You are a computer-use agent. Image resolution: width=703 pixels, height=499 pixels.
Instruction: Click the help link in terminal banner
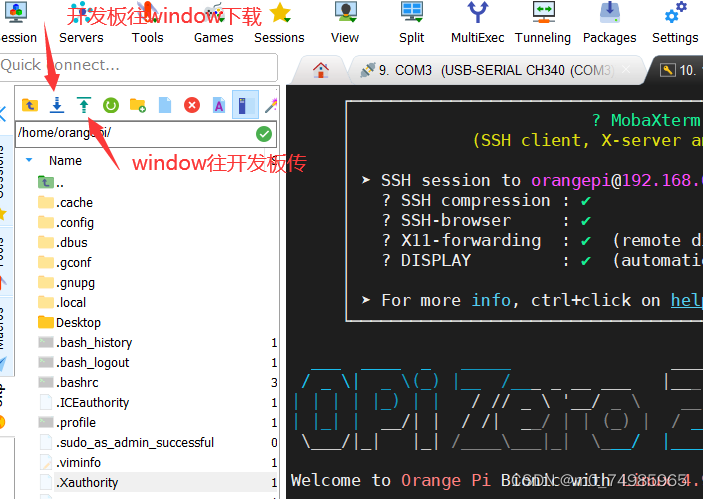[686, 300]
